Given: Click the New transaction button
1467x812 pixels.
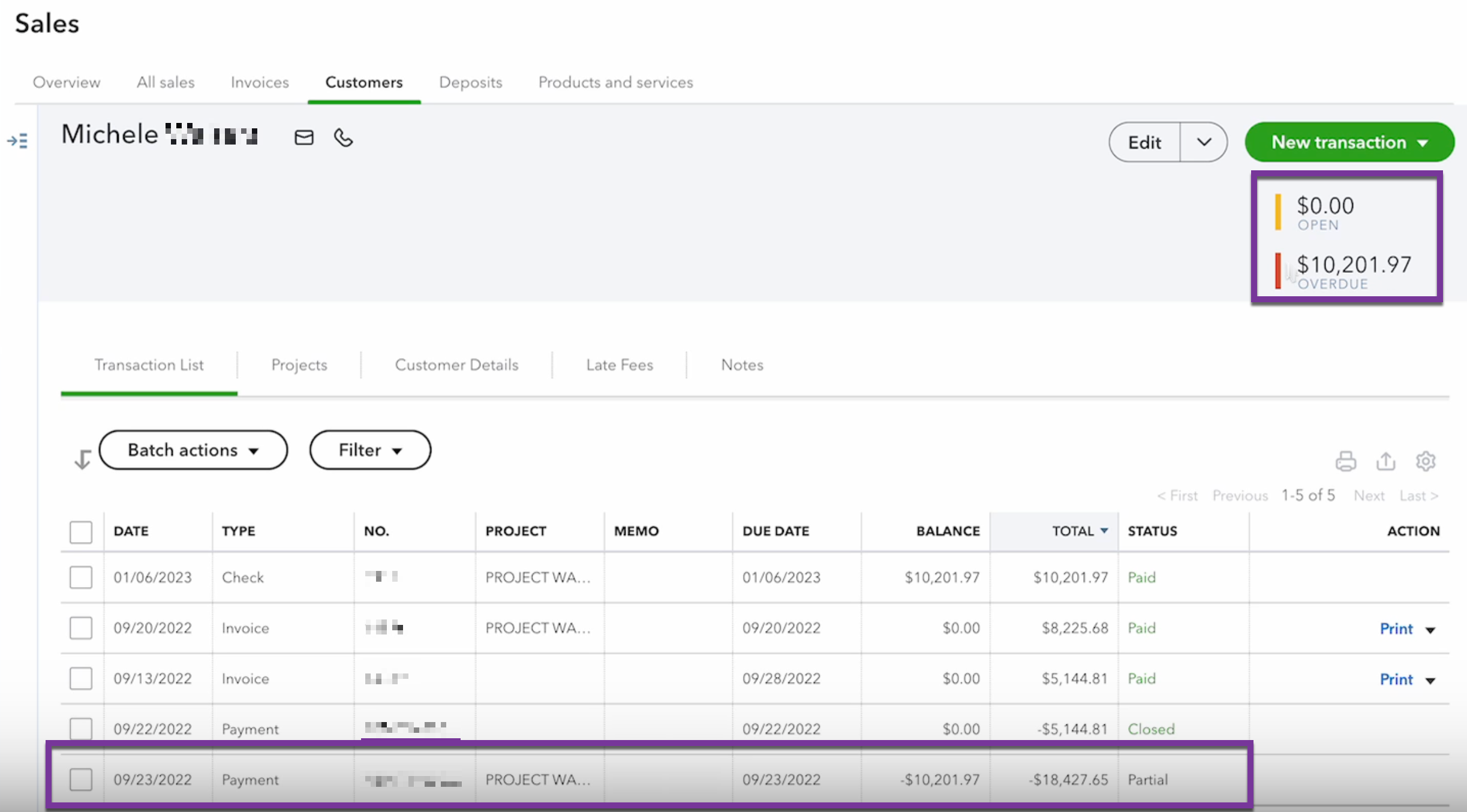Looking at the screenshot, I should click(x=1349, y=142).
